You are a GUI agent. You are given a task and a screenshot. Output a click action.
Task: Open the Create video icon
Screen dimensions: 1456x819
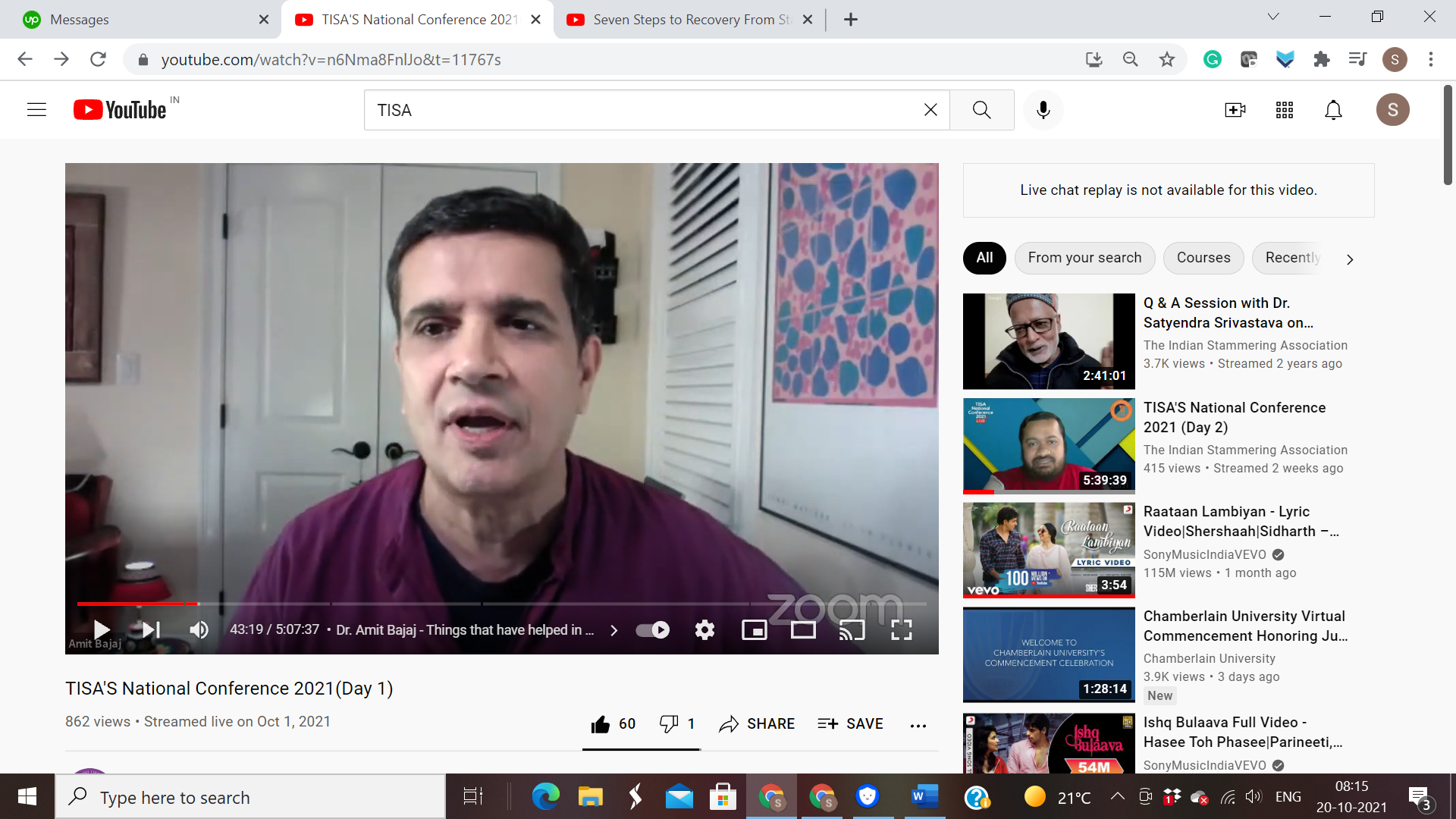(1235, 110)
